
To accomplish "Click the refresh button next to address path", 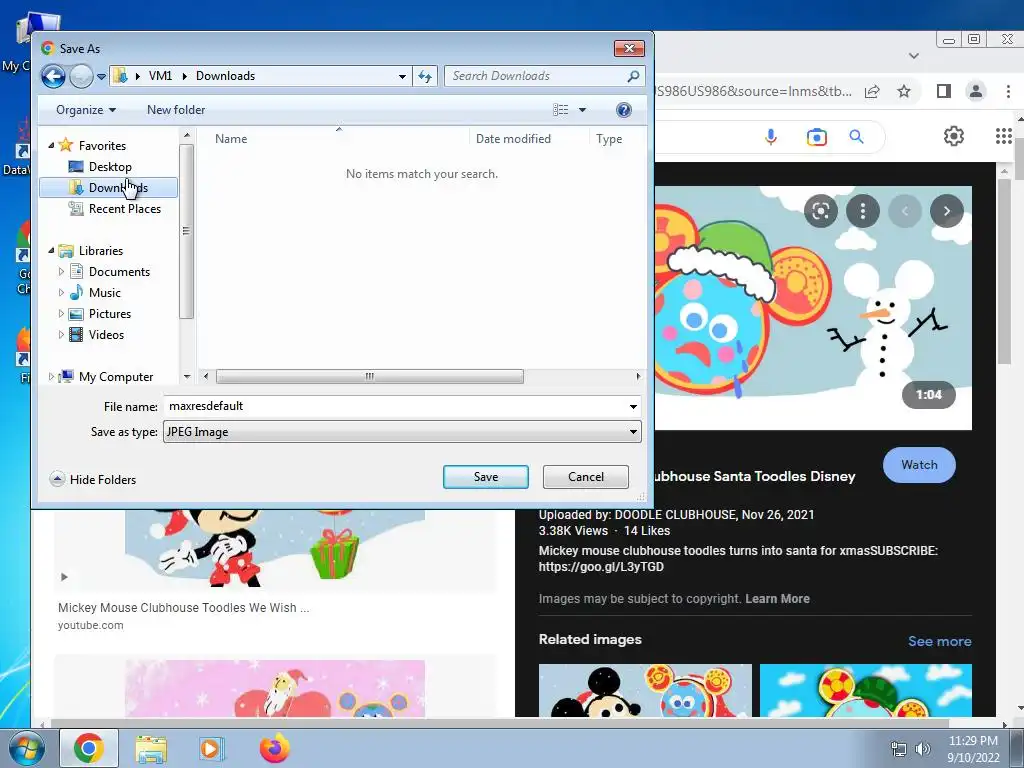I will (x=425, y=76).
